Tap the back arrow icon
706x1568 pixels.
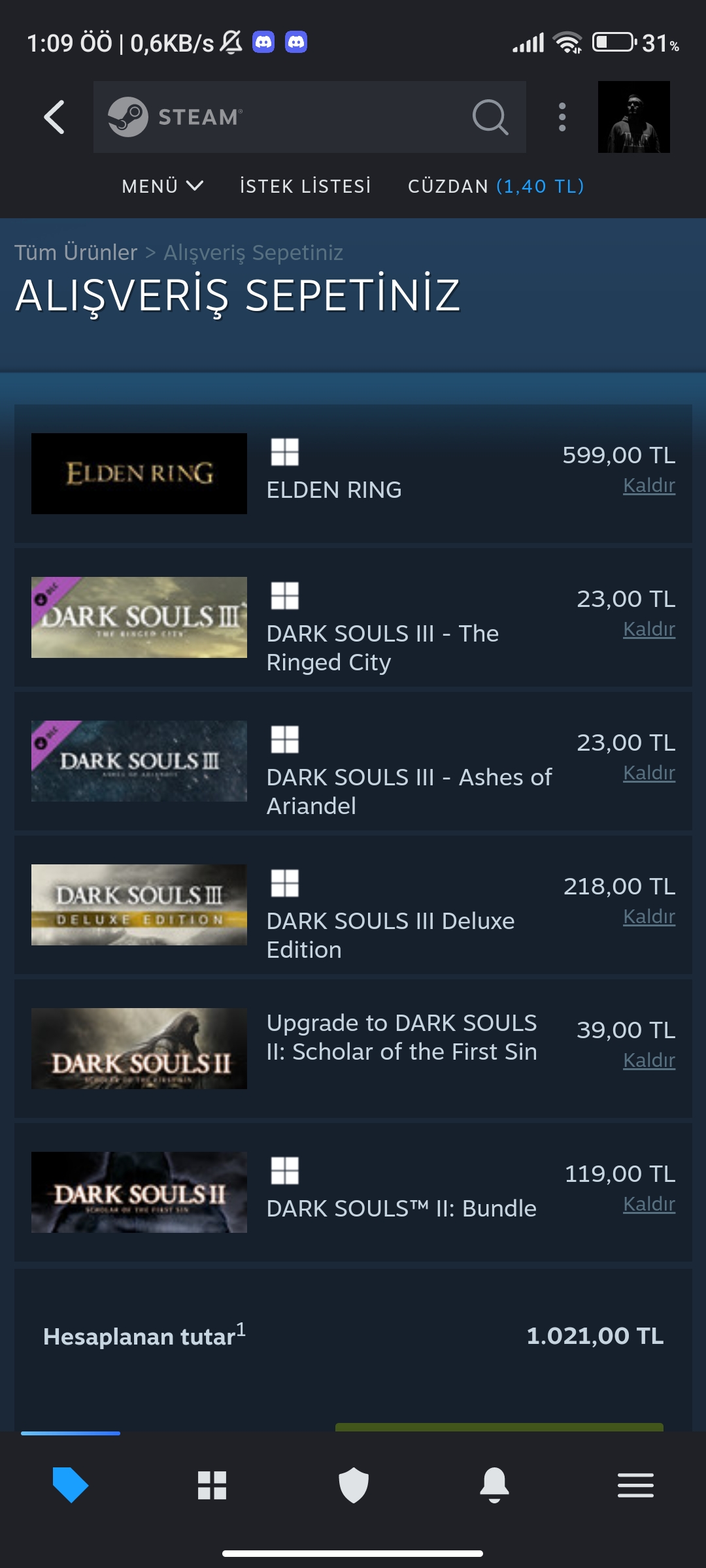click(x=54, y=118)
